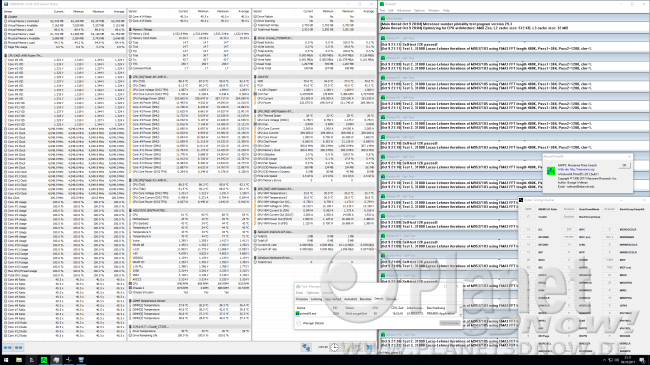
Task: Open the Datei menu in Task Manager
Action: click(x=299, y=293)
